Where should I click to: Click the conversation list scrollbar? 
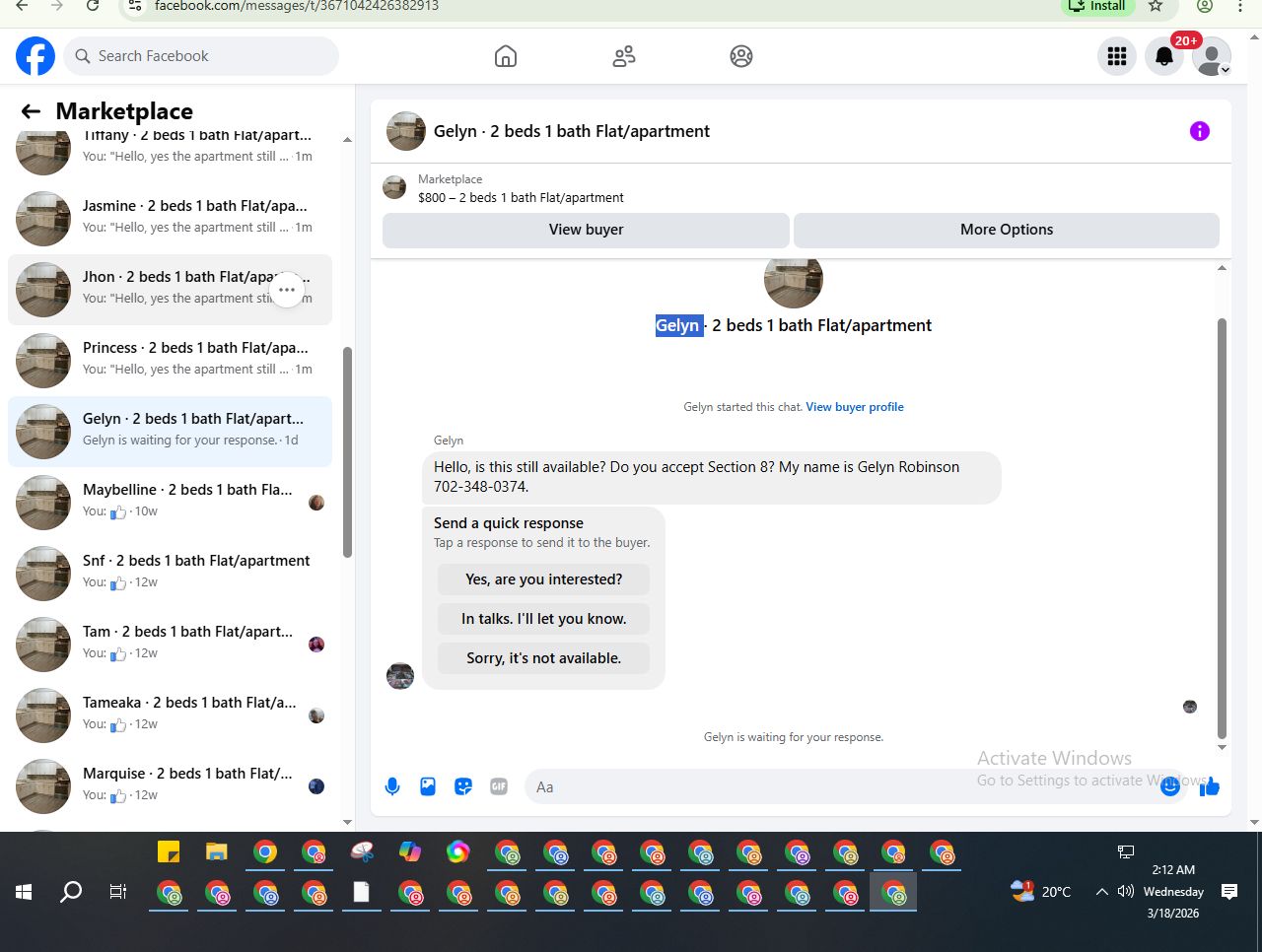pos(347,452)
